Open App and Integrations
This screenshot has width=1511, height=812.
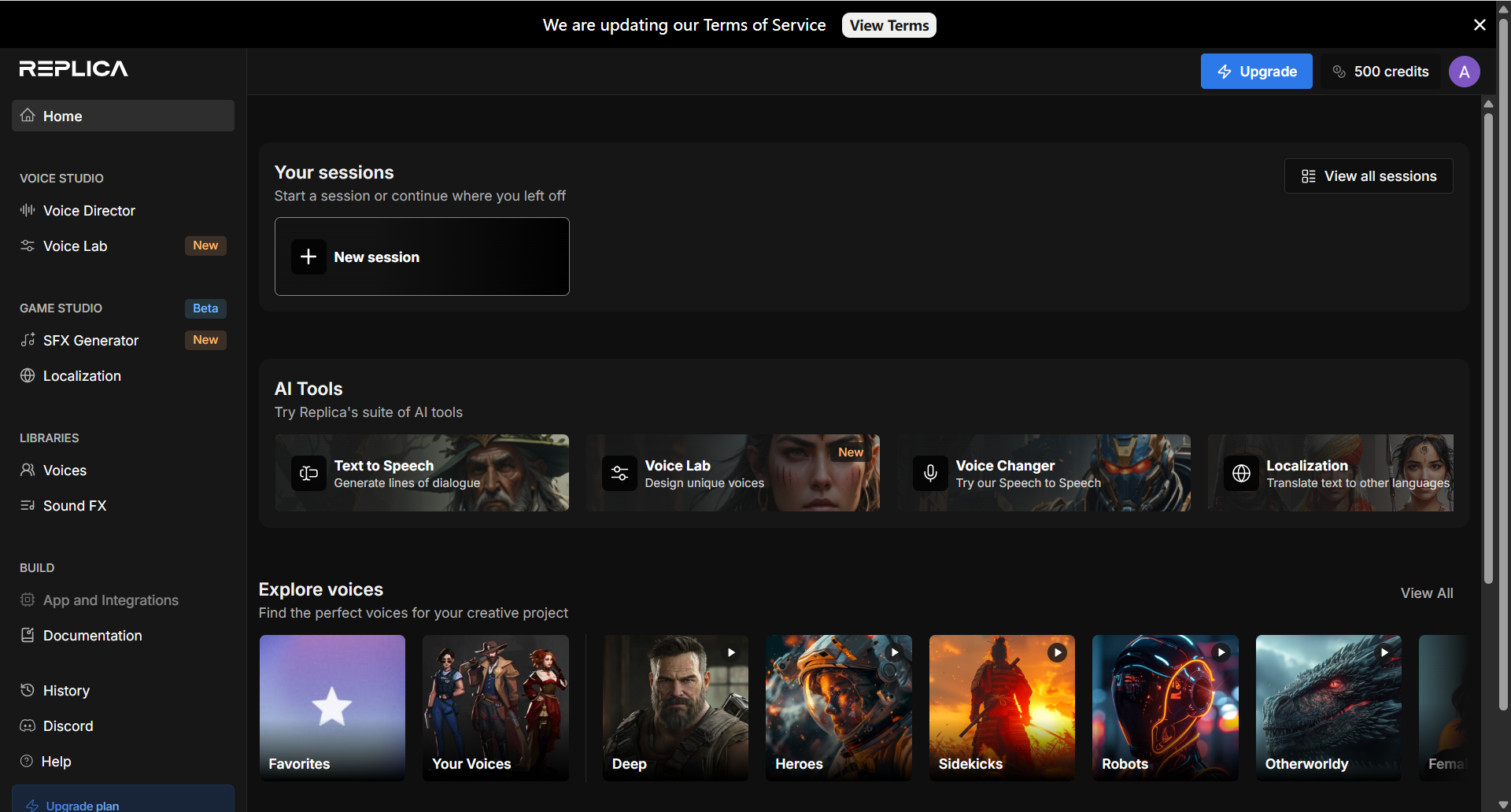tap(123, 600)
